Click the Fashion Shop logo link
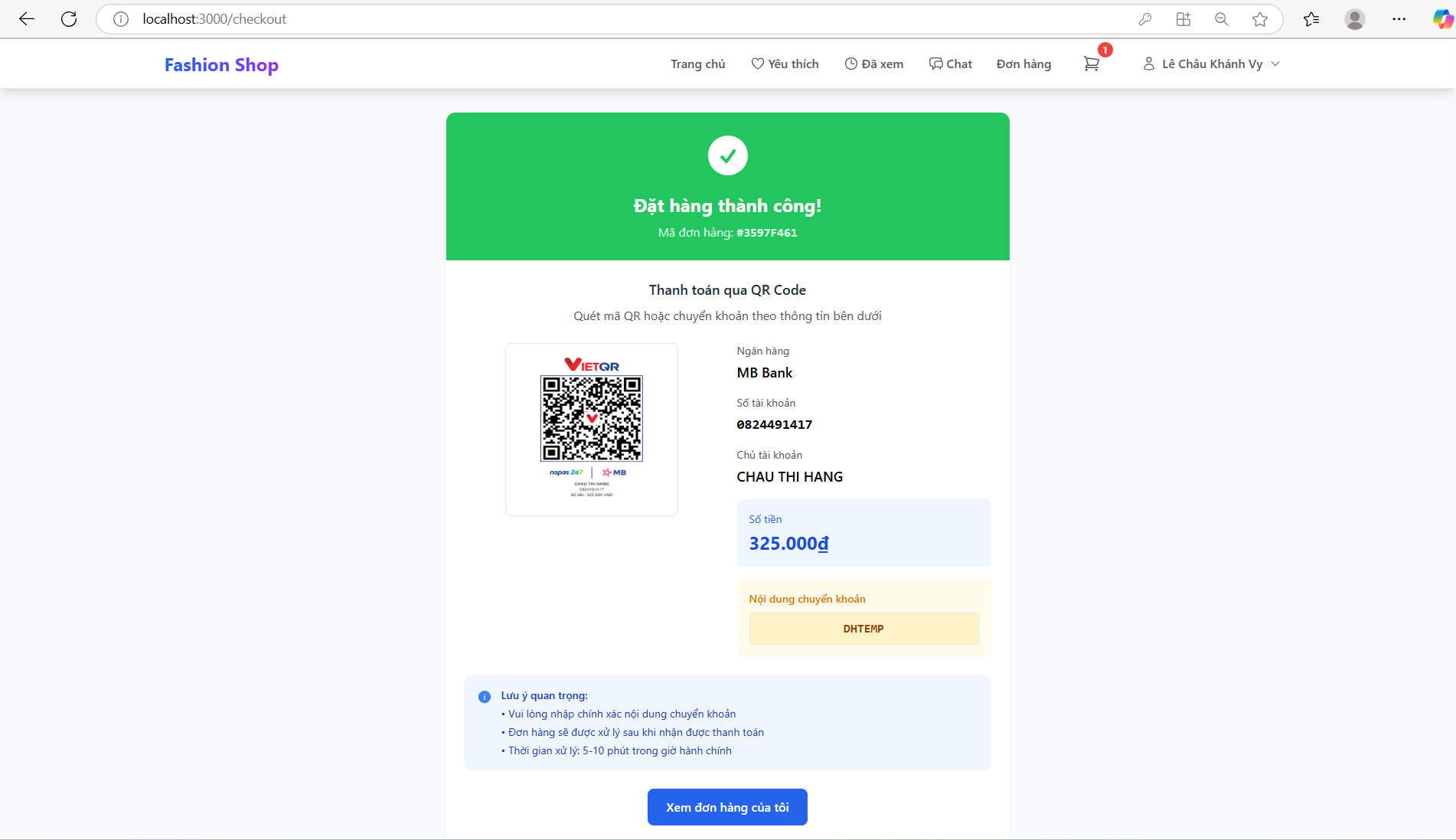This screenshot has width=1456, height=840. point(221,65)
